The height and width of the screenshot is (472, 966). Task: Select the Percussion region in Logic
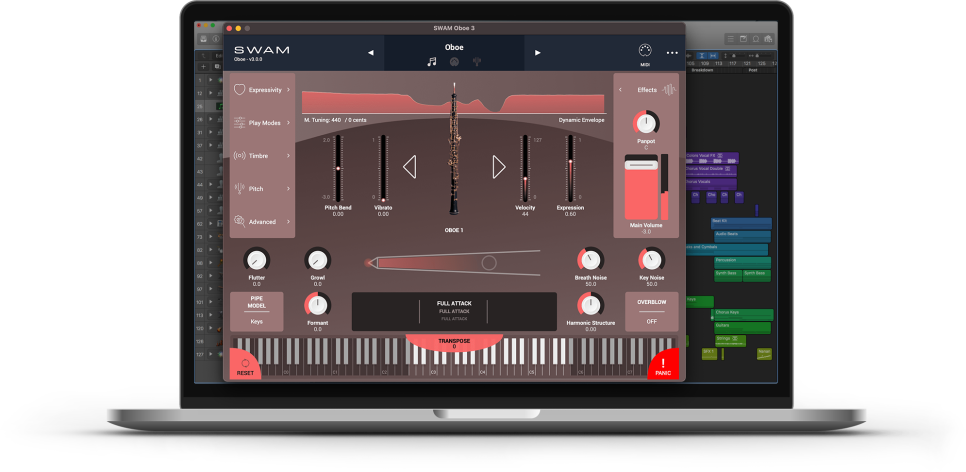[742, 262]
